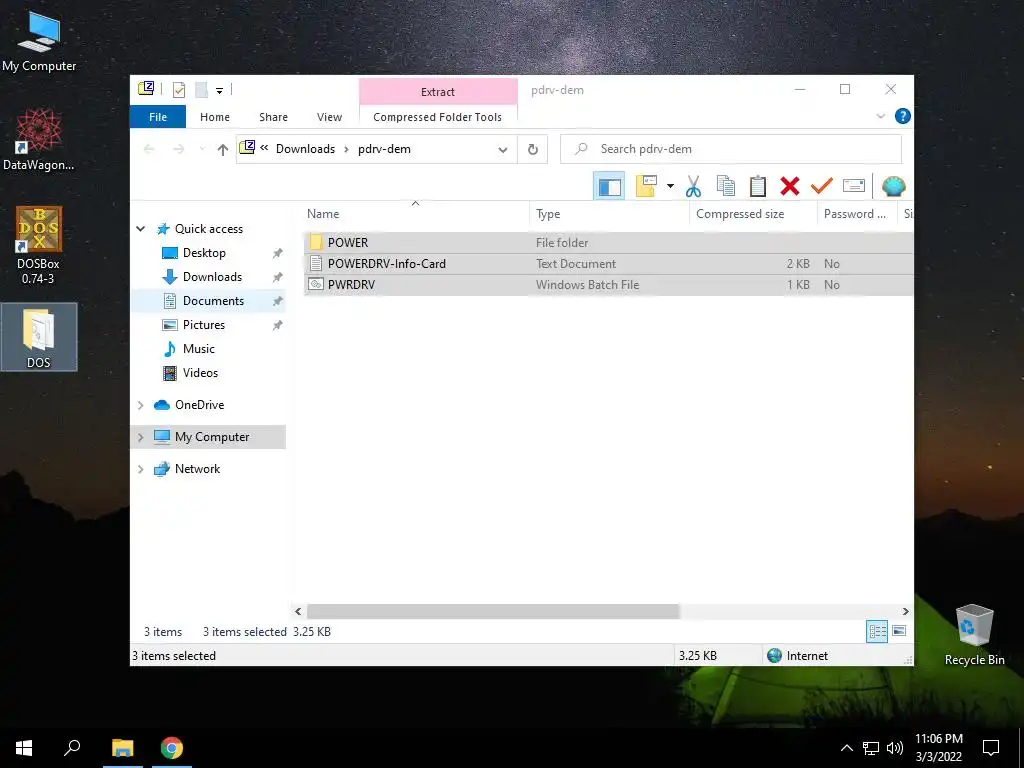
Task: Open Customize Quick Access Toolbar dropdown
Action: [x=219, y=91]
